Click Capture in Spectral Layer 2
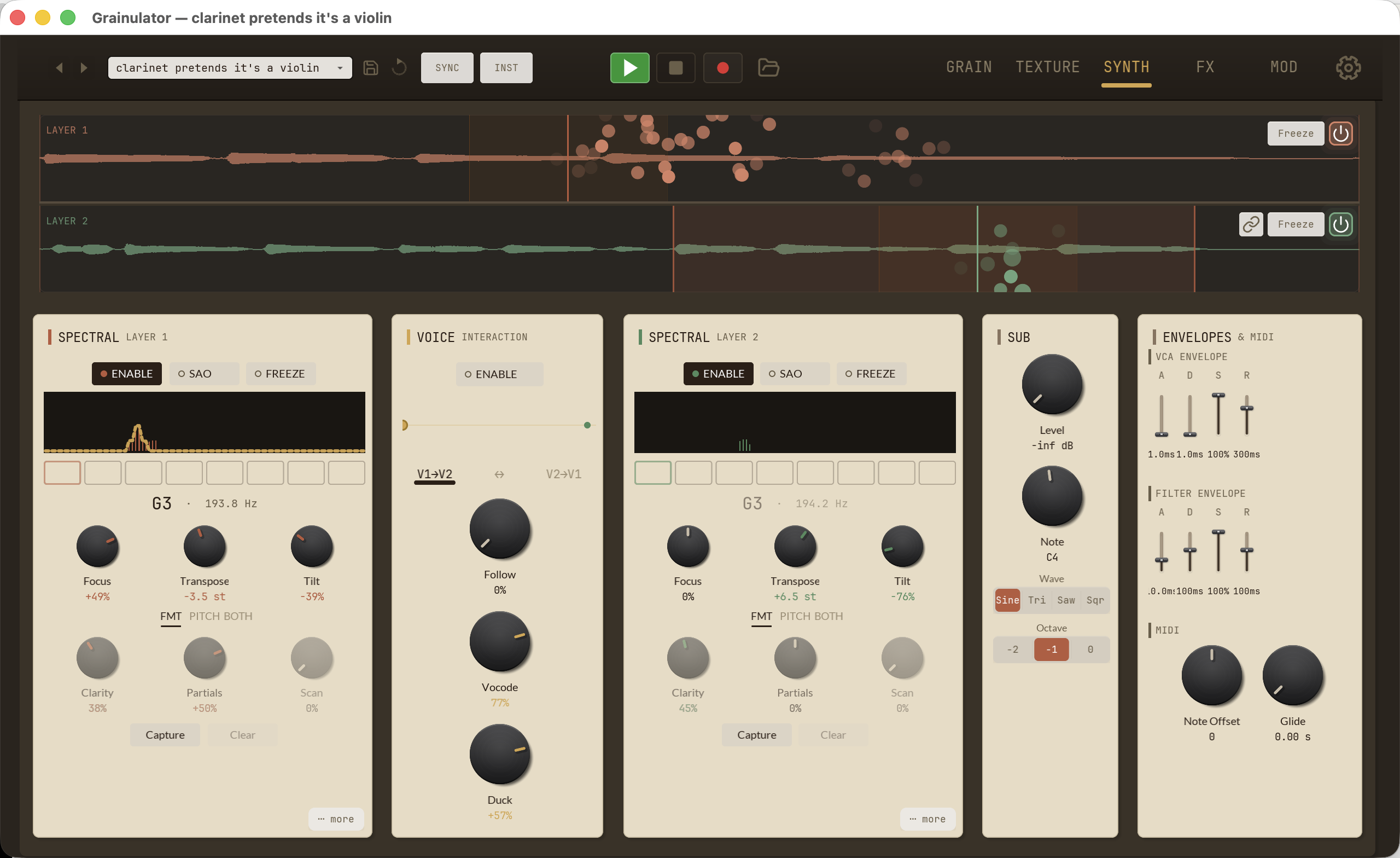The width and height of the screenshot is (1400, 858). click(x=756, y=735)
